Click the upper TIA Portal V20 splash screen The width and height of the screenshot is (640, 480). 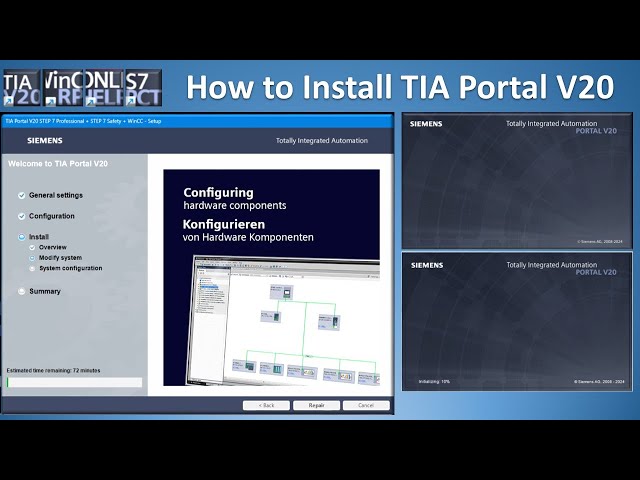(517, 181)
